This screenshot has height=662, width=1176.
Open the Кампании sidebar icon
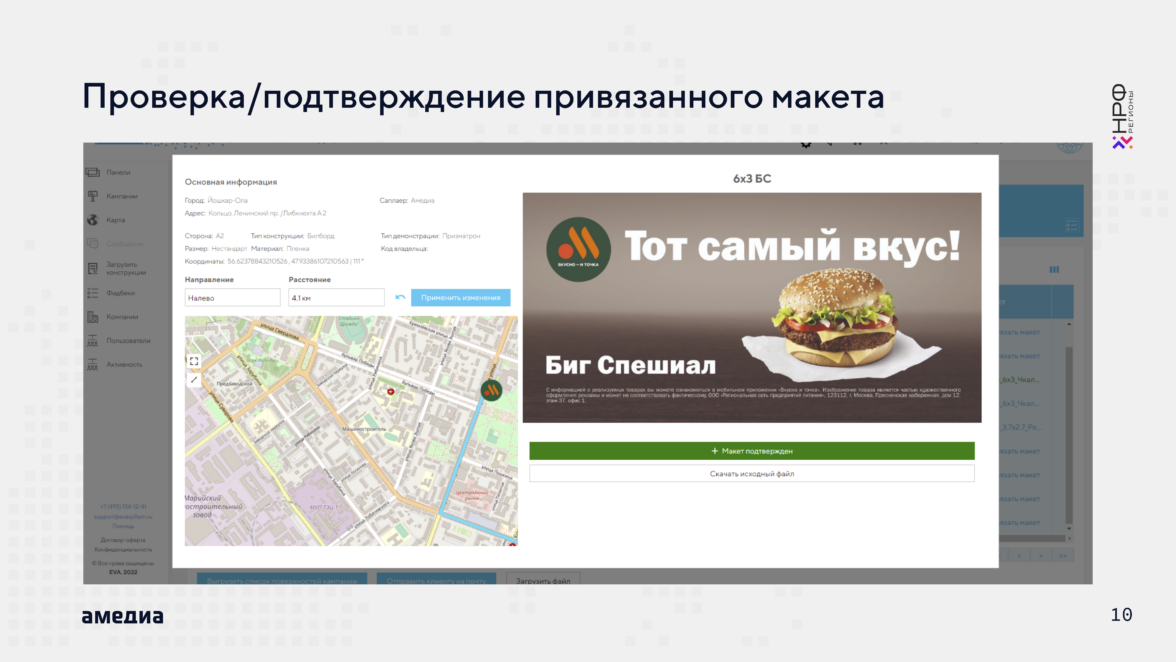pyautogui.click(x=92, y=196)
